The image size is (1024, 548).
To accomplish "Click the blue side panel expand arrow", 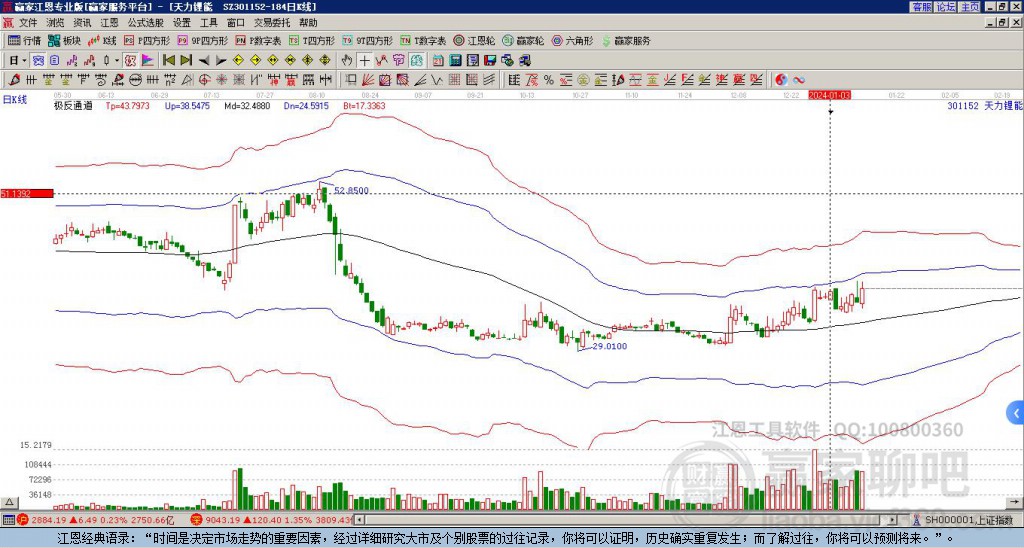I will 1016,413.
